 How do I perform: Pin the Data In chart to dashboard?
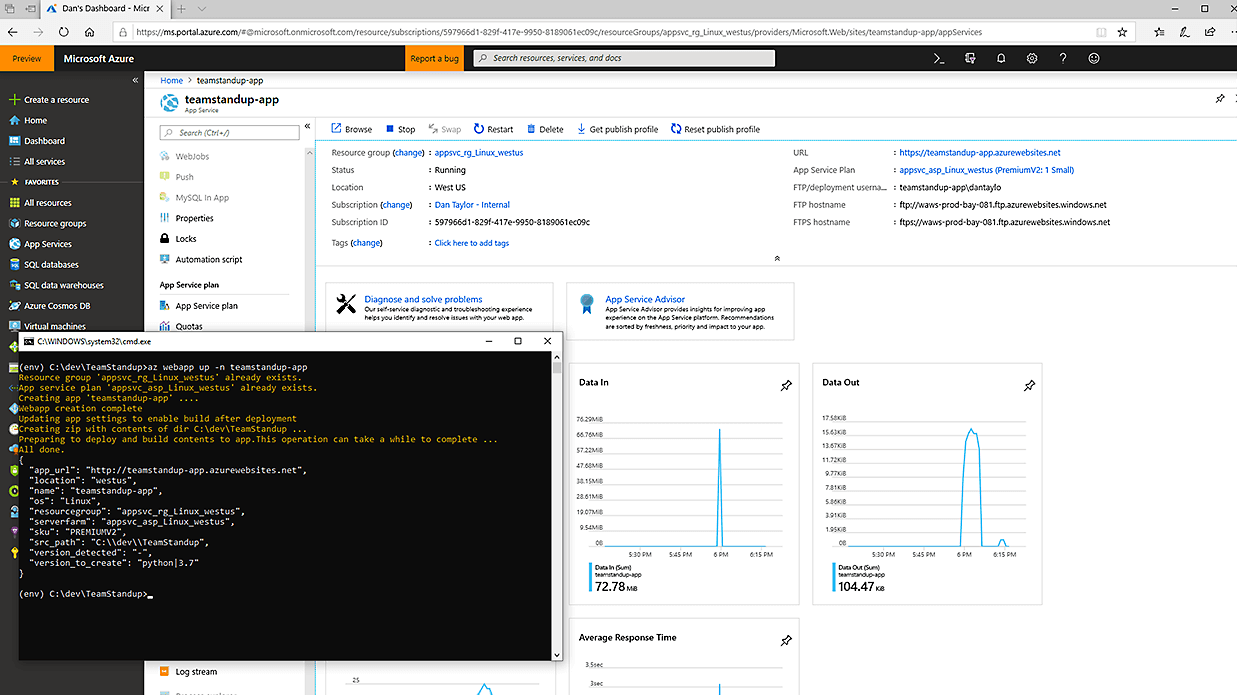tap(786, 386)
